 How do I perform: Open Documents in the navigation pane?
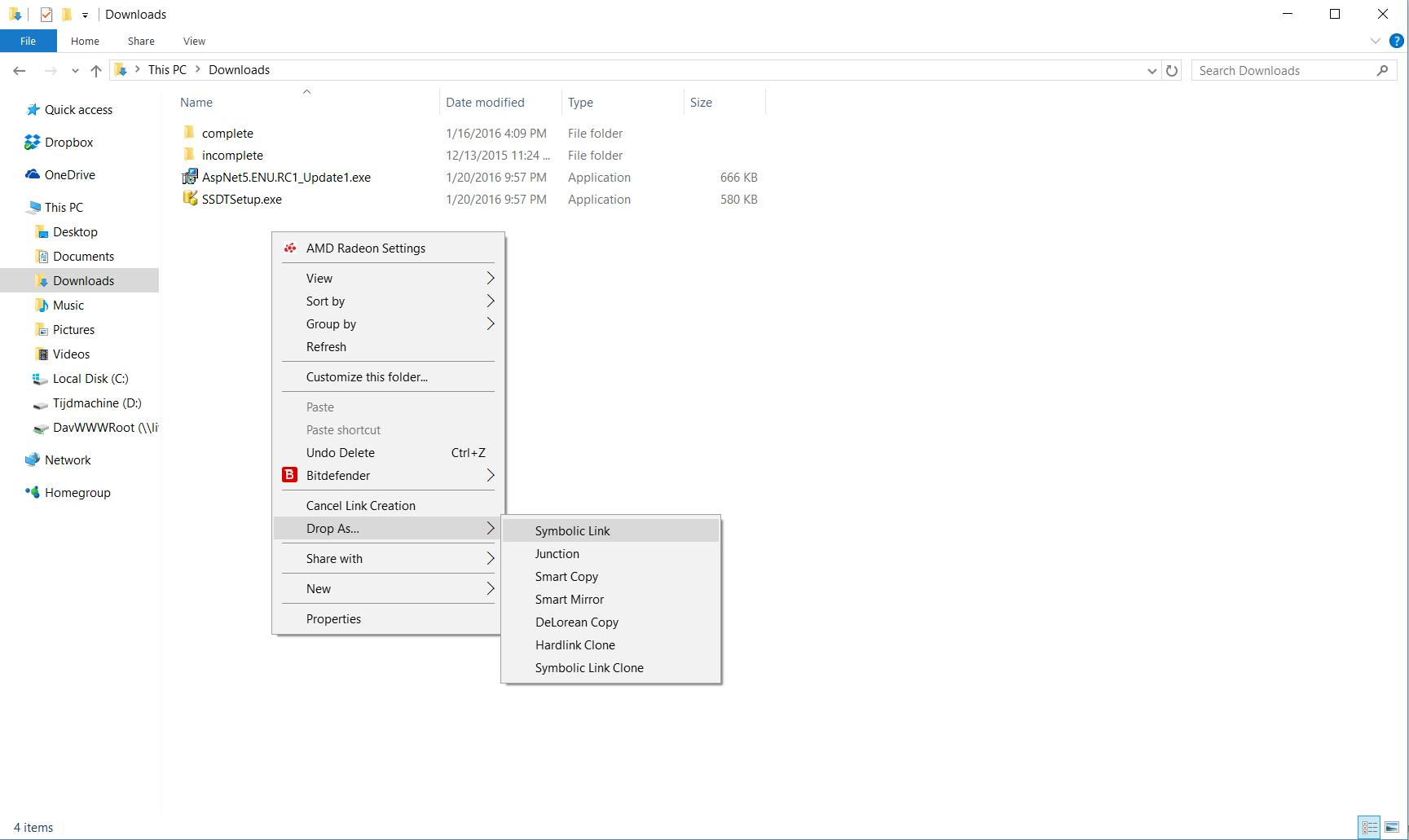point(83,257)
